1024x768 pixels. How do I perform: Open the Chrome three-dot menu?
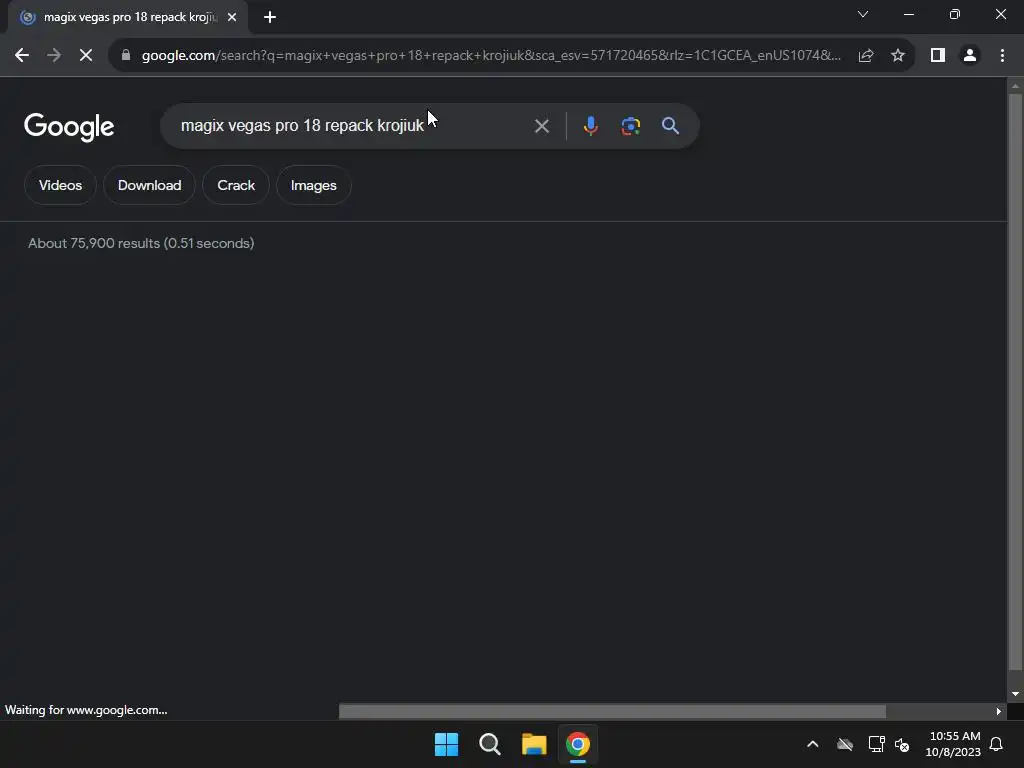point(1002,56)
